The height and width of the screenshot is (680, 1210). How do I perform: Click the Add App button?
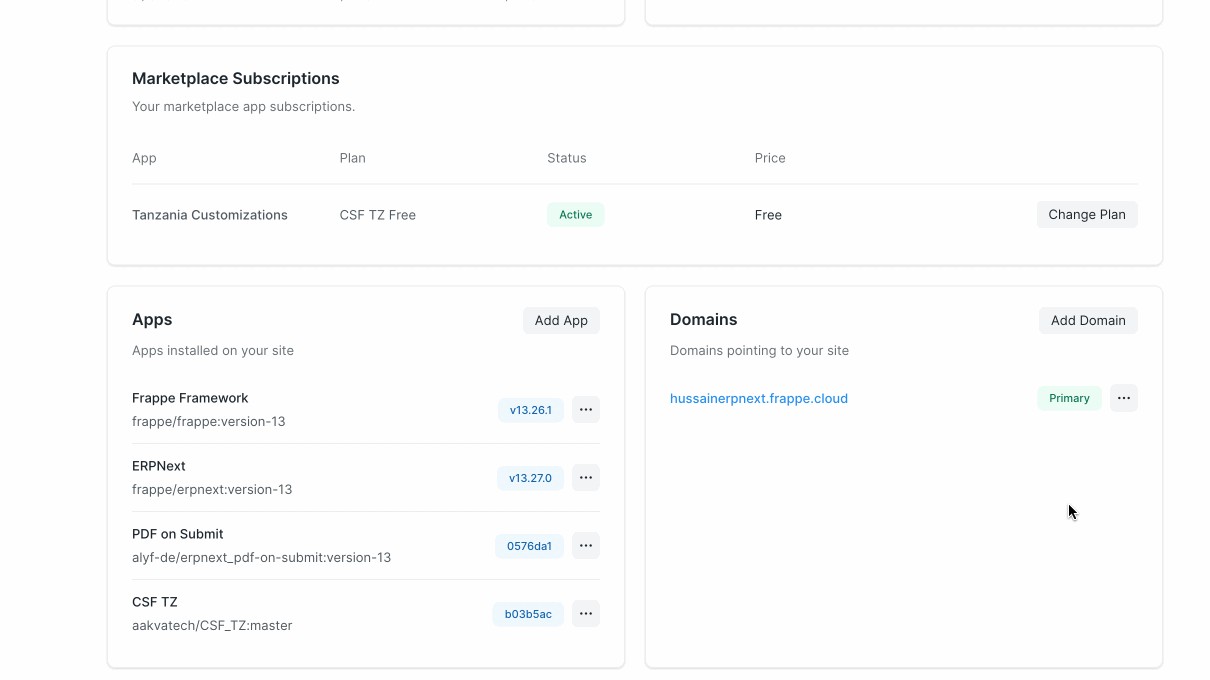point(561,320)
